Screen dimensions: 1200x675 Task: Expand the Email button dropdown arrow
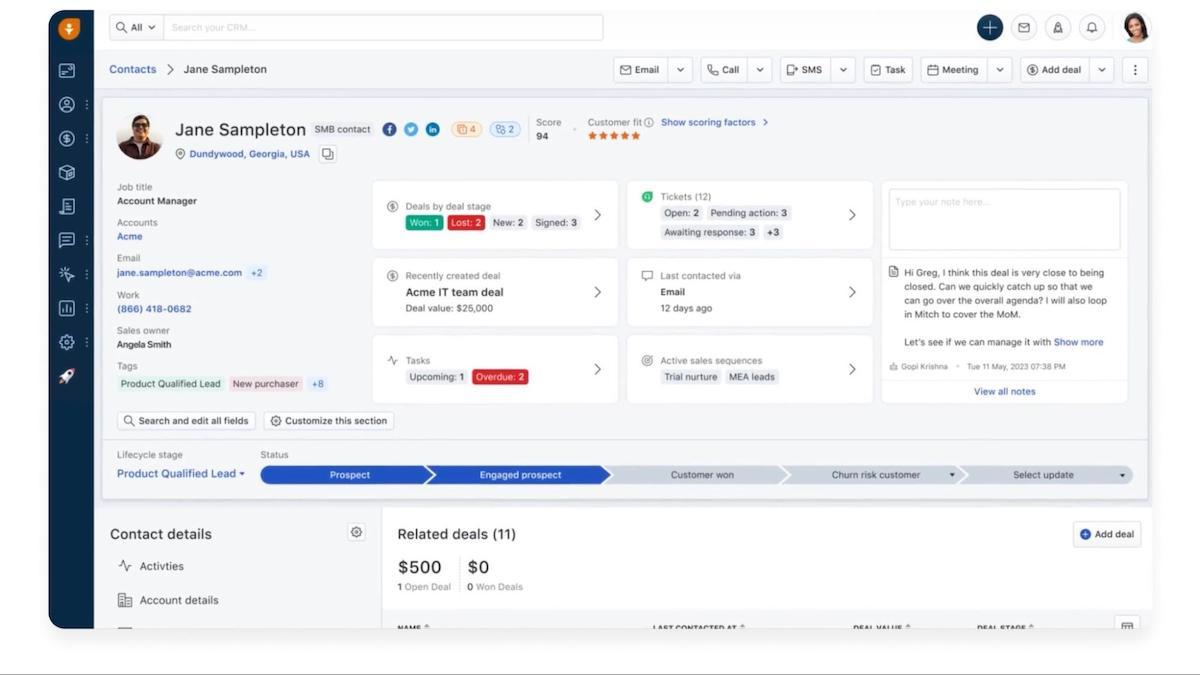pos(680,70)
